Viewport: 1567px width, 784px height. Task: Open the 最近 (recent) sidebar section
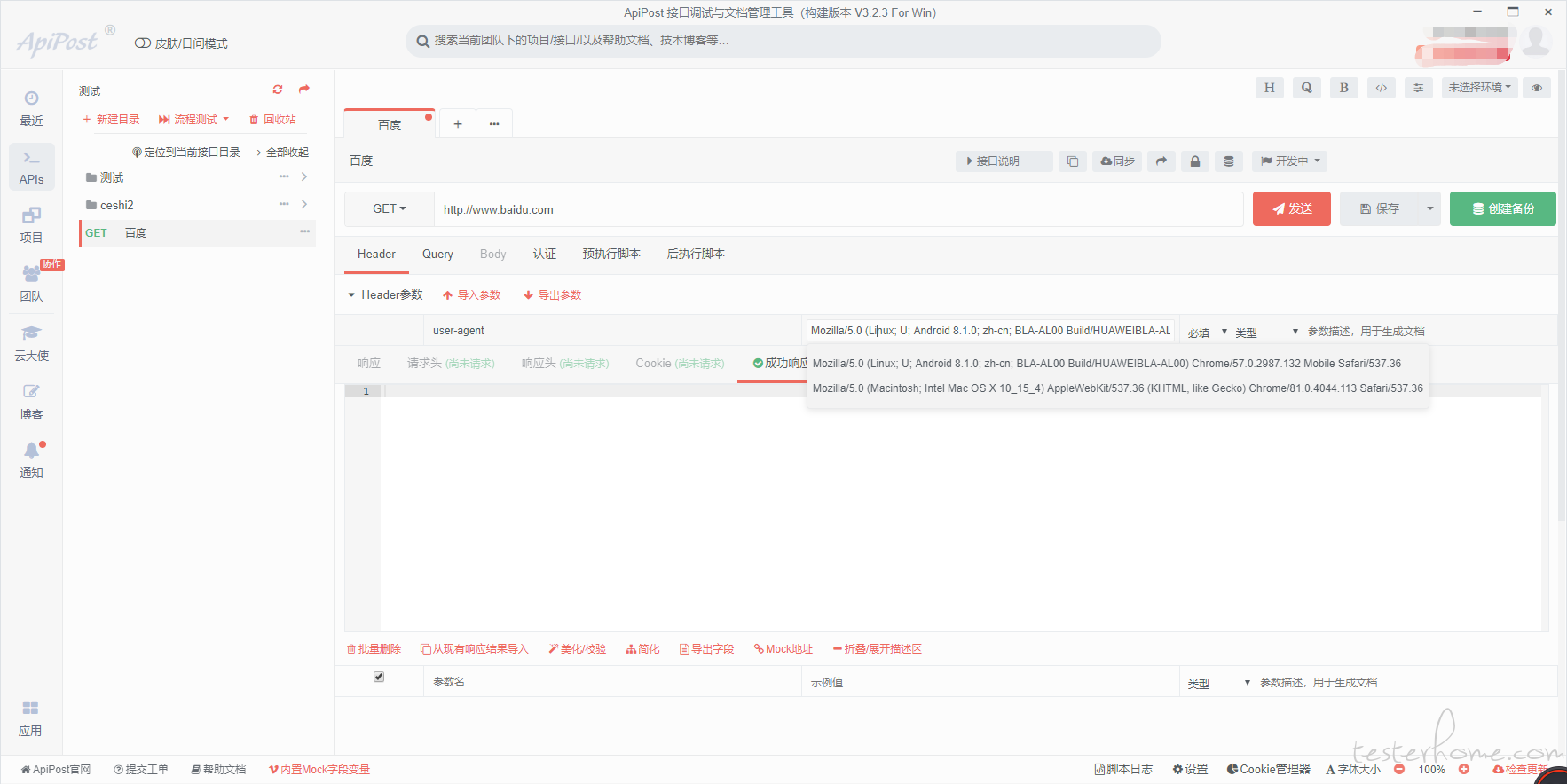pos(31,108)
